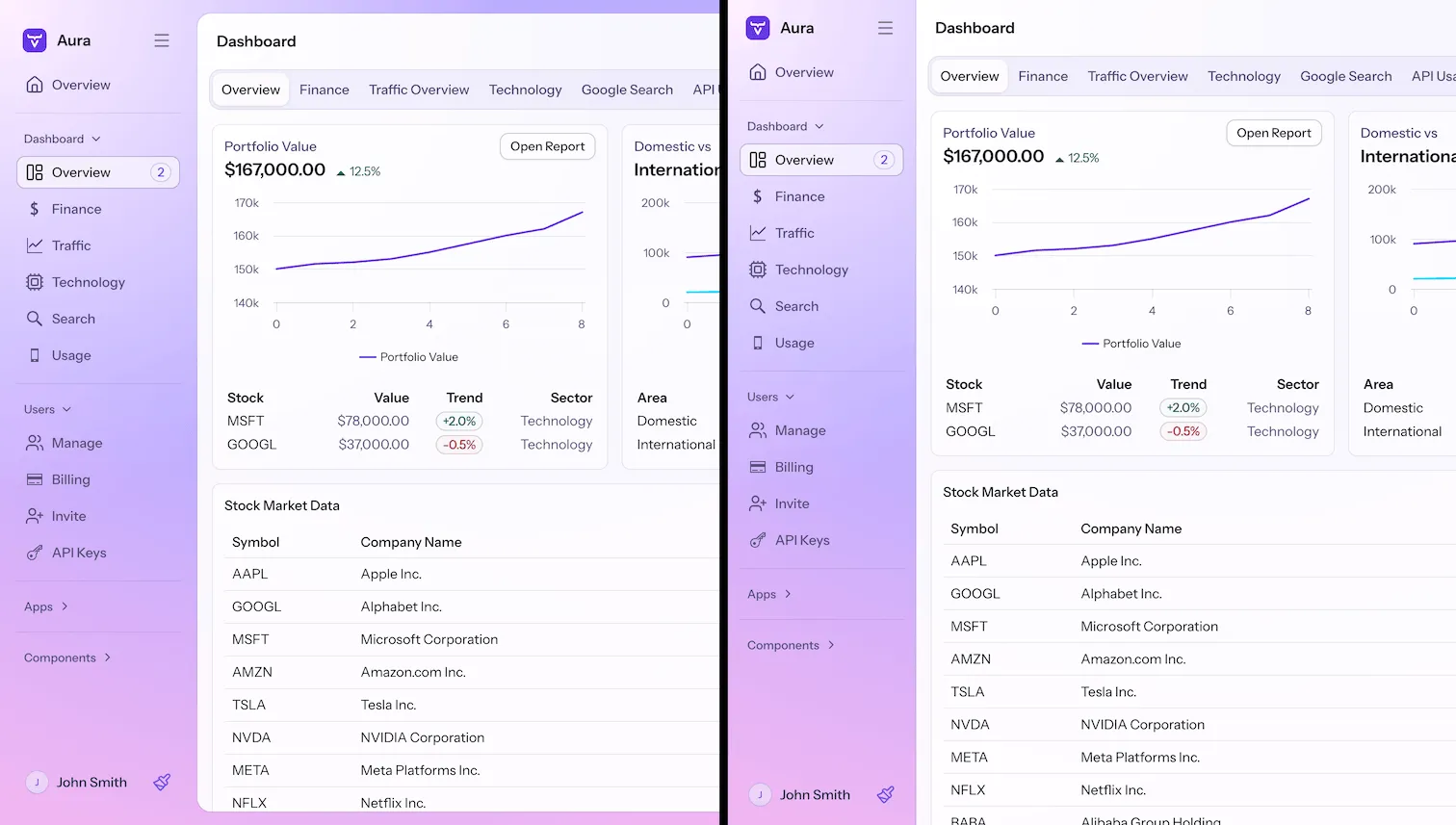Image resolution: width=1456 pixels, height=825 pixels.
Task: Click the $78,000.00 value in the right window
Action: (1096, 408)
